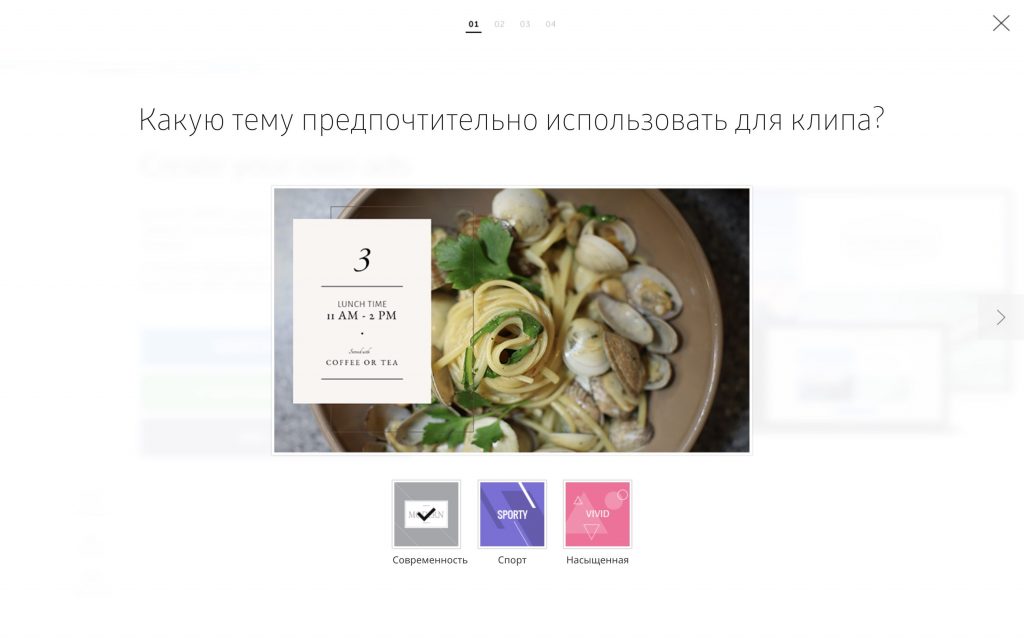This screenshot has width=1024, height=639.
Task: Jump to step 03
Action: coord(525,24)
